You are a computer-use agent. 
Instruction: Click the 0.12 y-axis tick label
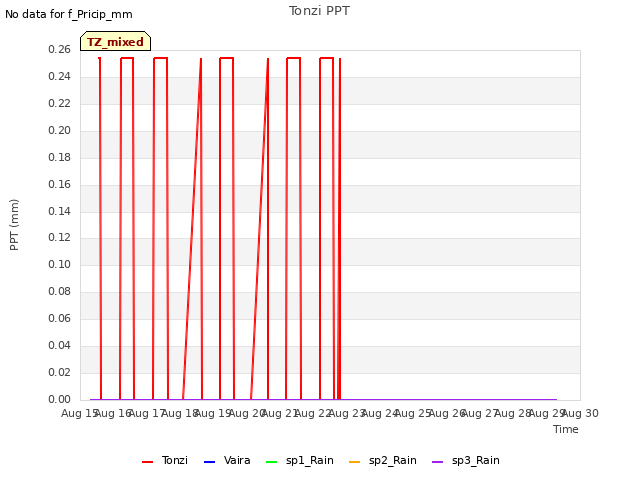[x=60, y=237]
